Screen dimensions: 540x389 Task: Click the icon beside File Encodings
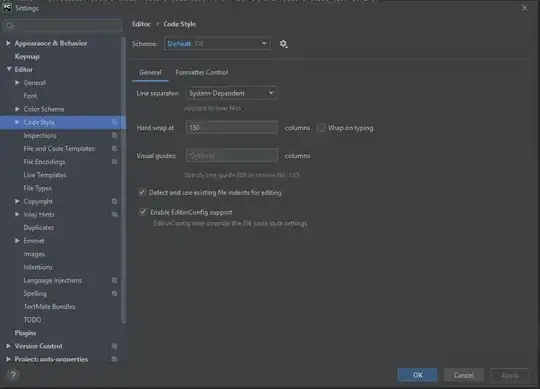tap(114, 162)
